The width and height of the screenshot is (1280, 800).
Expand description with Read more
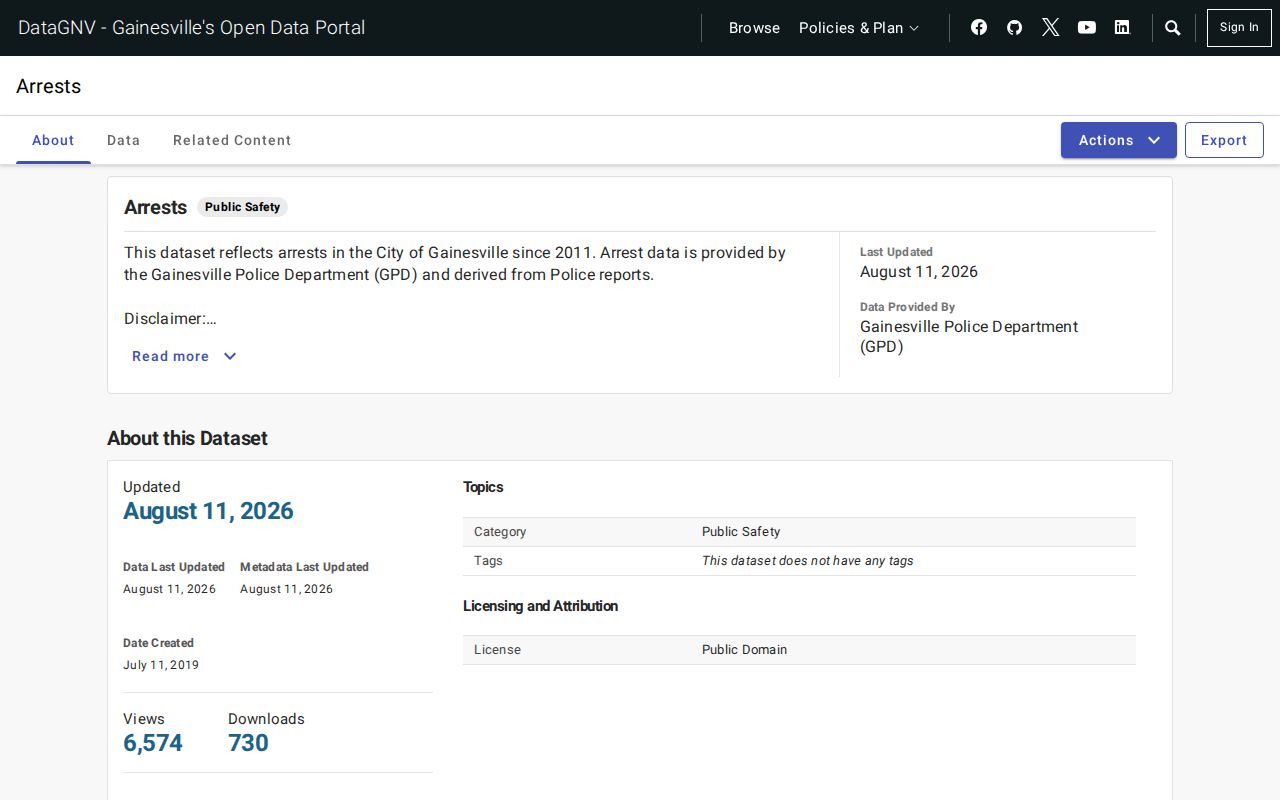click(x=184, y=356)
